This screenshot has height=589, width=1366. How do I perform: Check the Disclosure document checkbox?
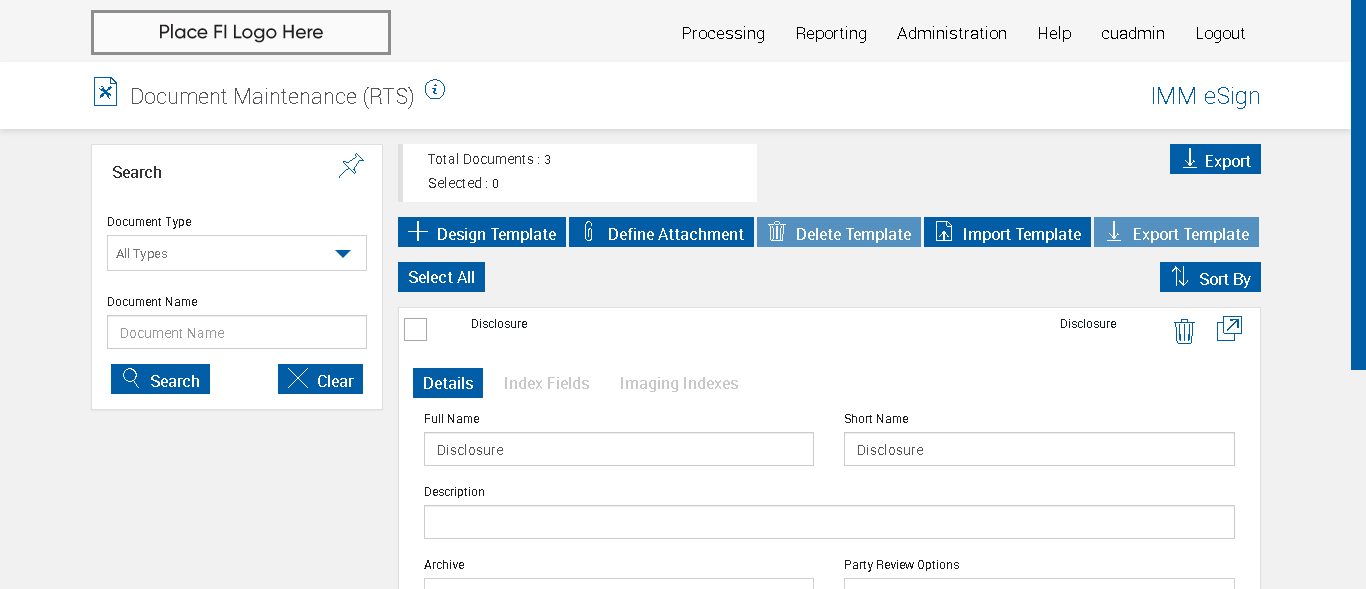pyautogui.click(x=415, y=329)
